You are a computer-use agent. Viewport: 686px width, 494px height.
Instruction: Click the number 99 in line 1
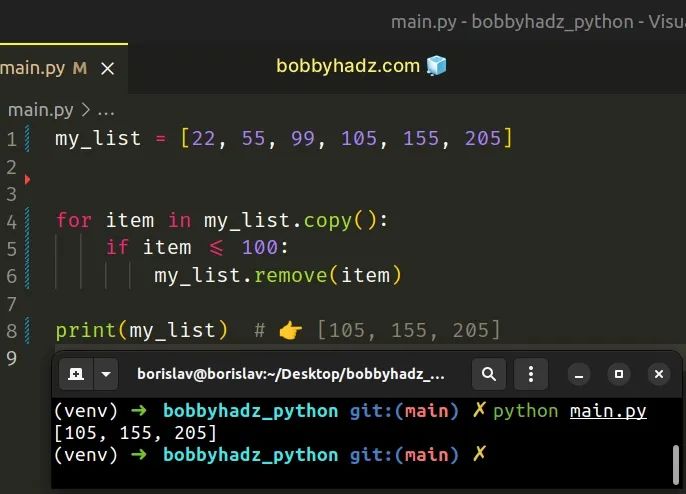coord(303,139)
